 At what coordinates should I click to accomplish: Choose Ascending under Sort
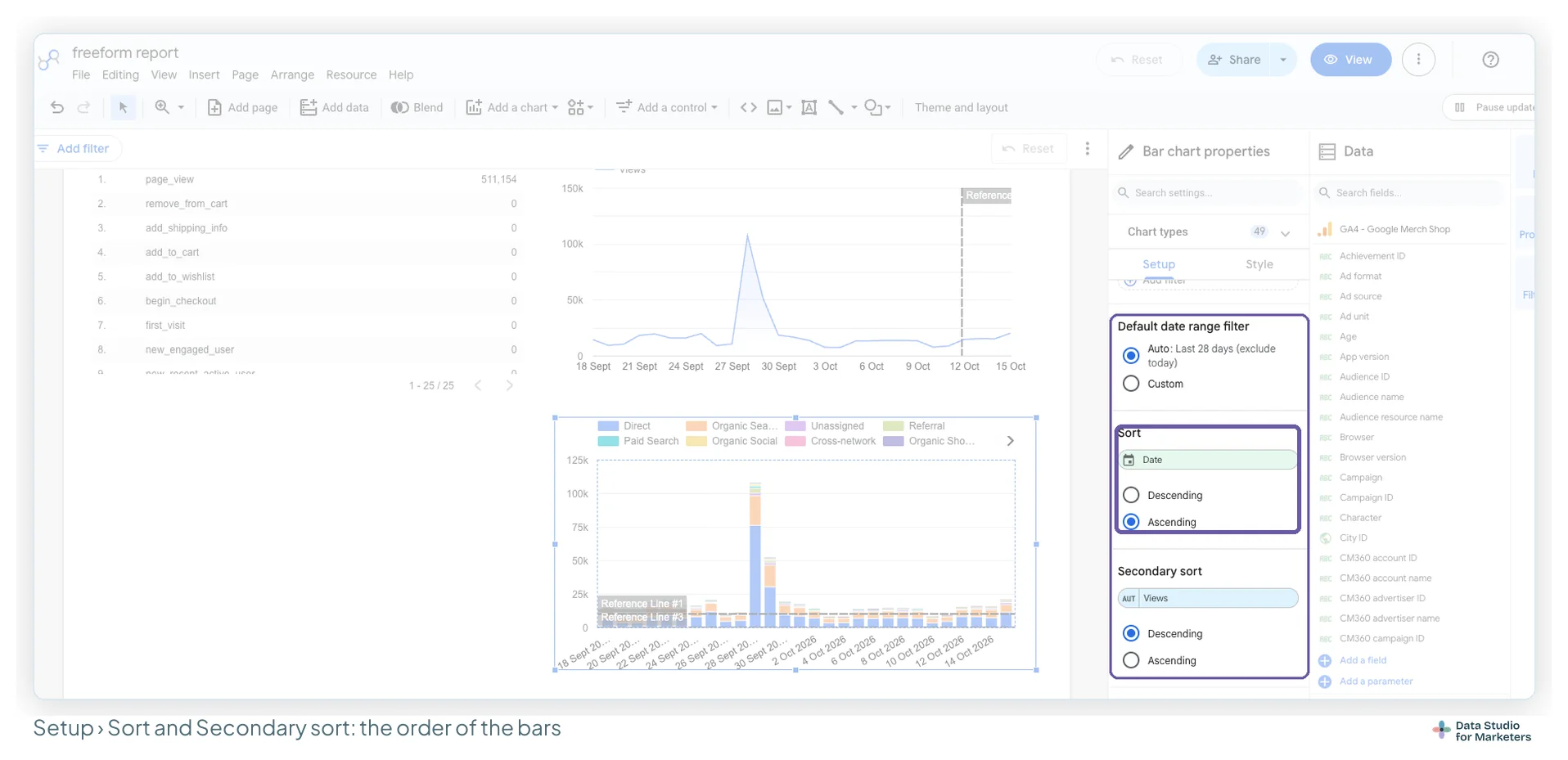[x=1131, y=522]
